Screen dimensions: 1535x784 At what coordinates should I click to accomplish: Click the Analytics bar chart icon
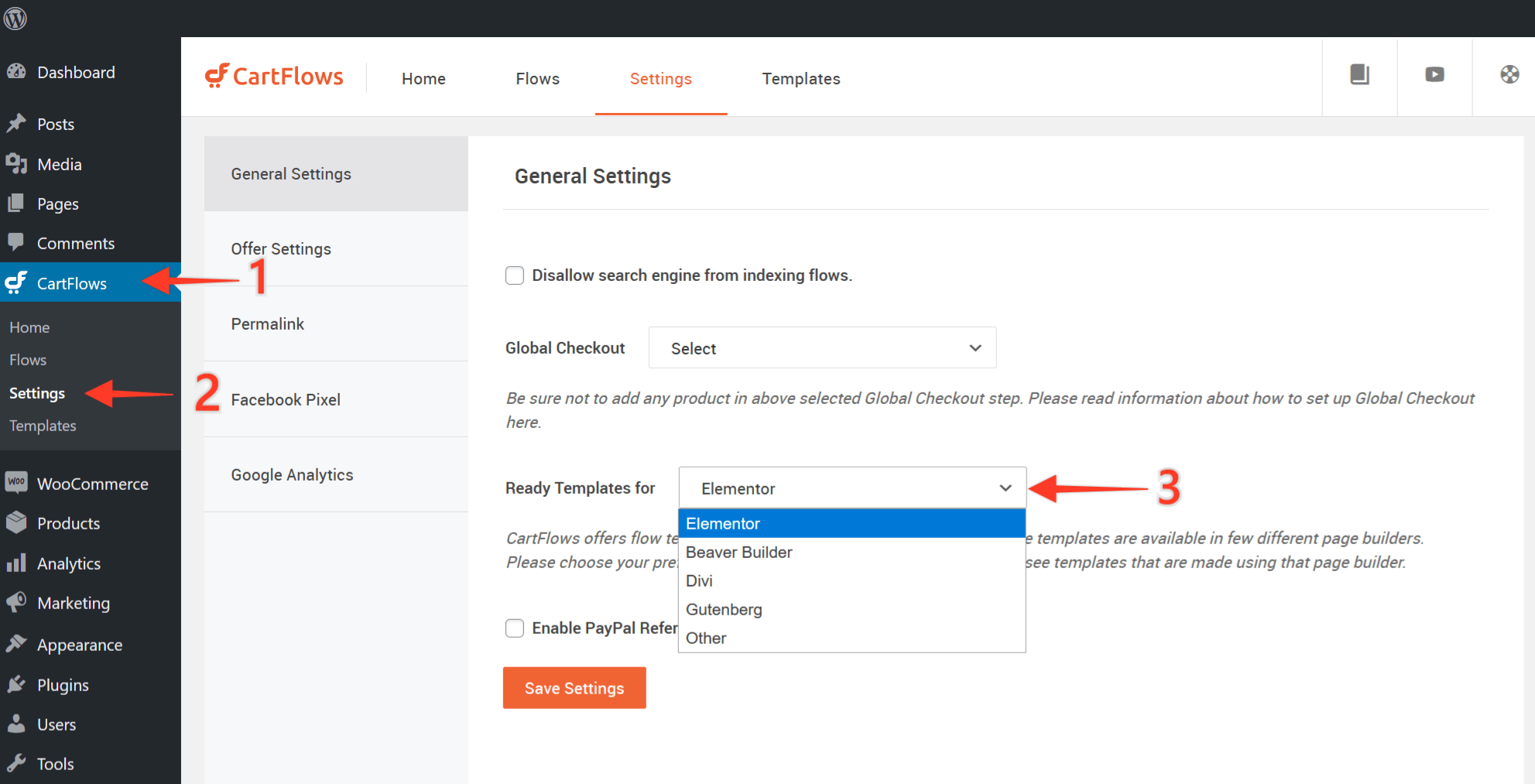(16, 563)
